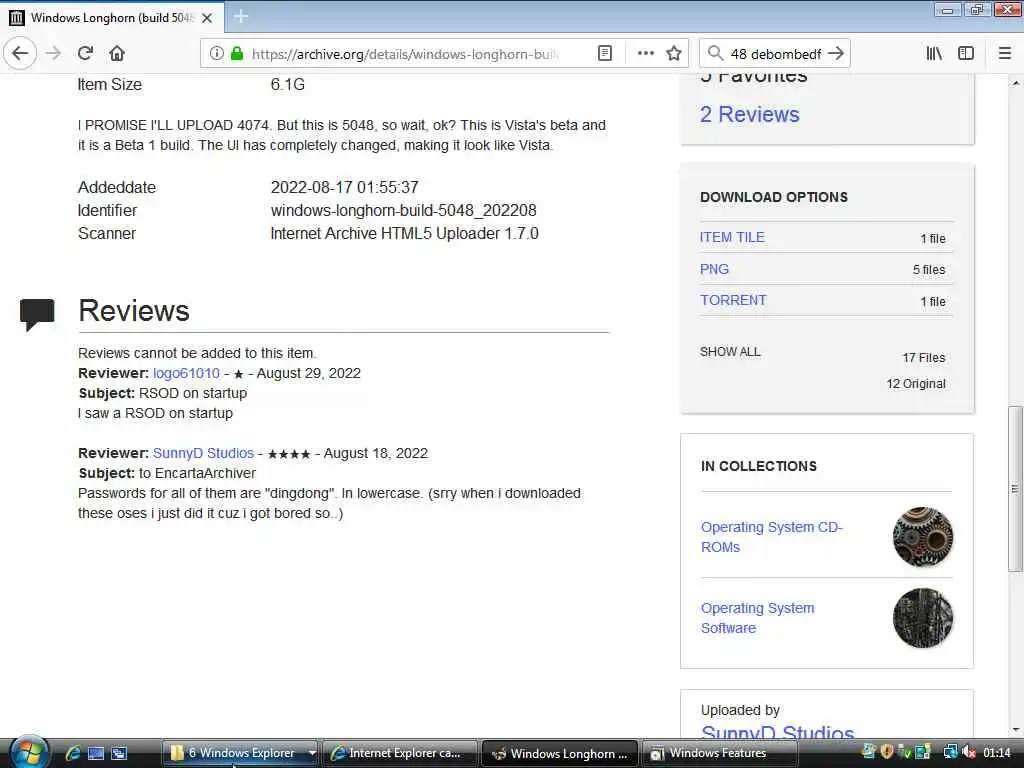1024x768 pixels.
Task: Toggle the sidebar view icon
Action: click(x=966, y=54)
